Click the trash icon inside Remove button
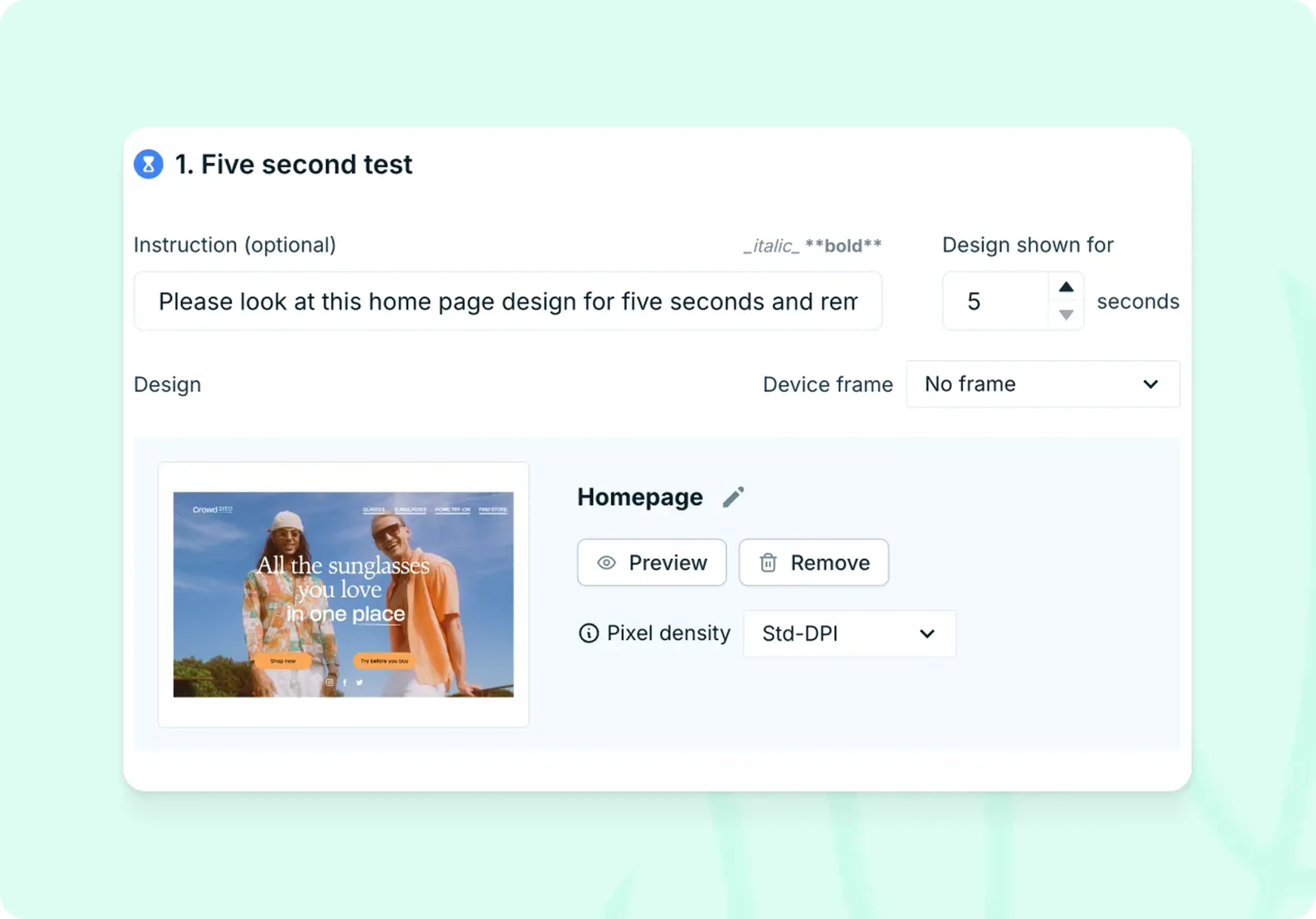1316x919 pixels. pyautogui.click(x=767, y=562)
